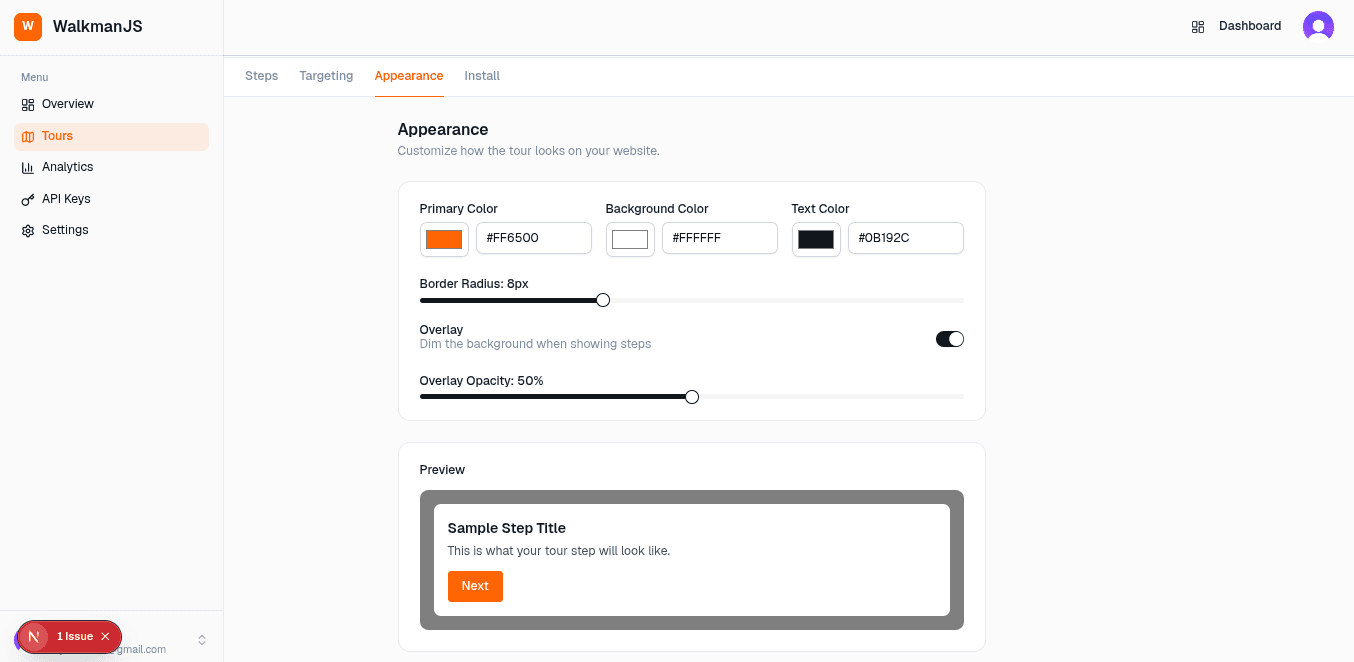Open the Install tab
The width and height of the screenshot is (1354, 662).
[x=482, y=75]
